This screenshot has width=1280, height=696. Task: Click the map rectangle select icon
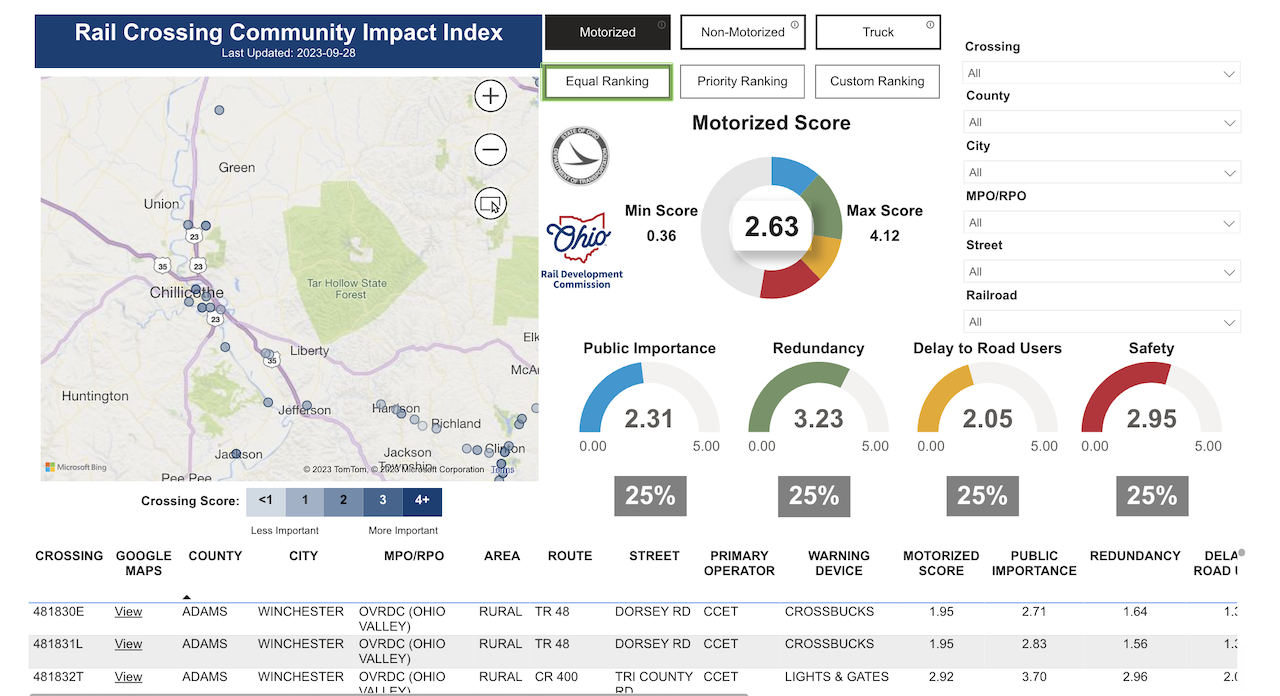[490, 204]
